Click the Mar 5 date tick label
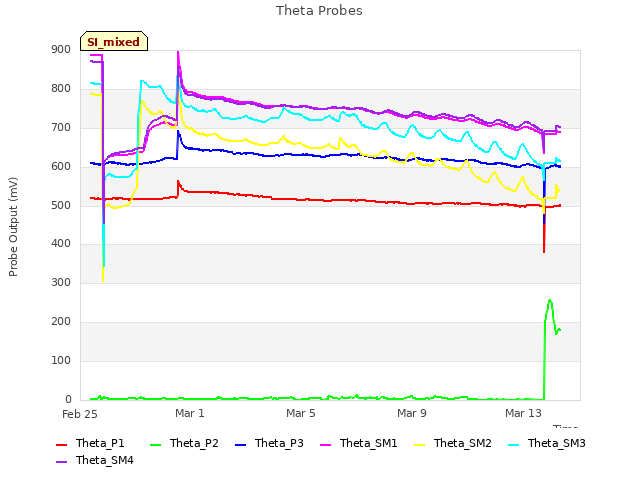 pyautogui.click(x=301, y=413)
